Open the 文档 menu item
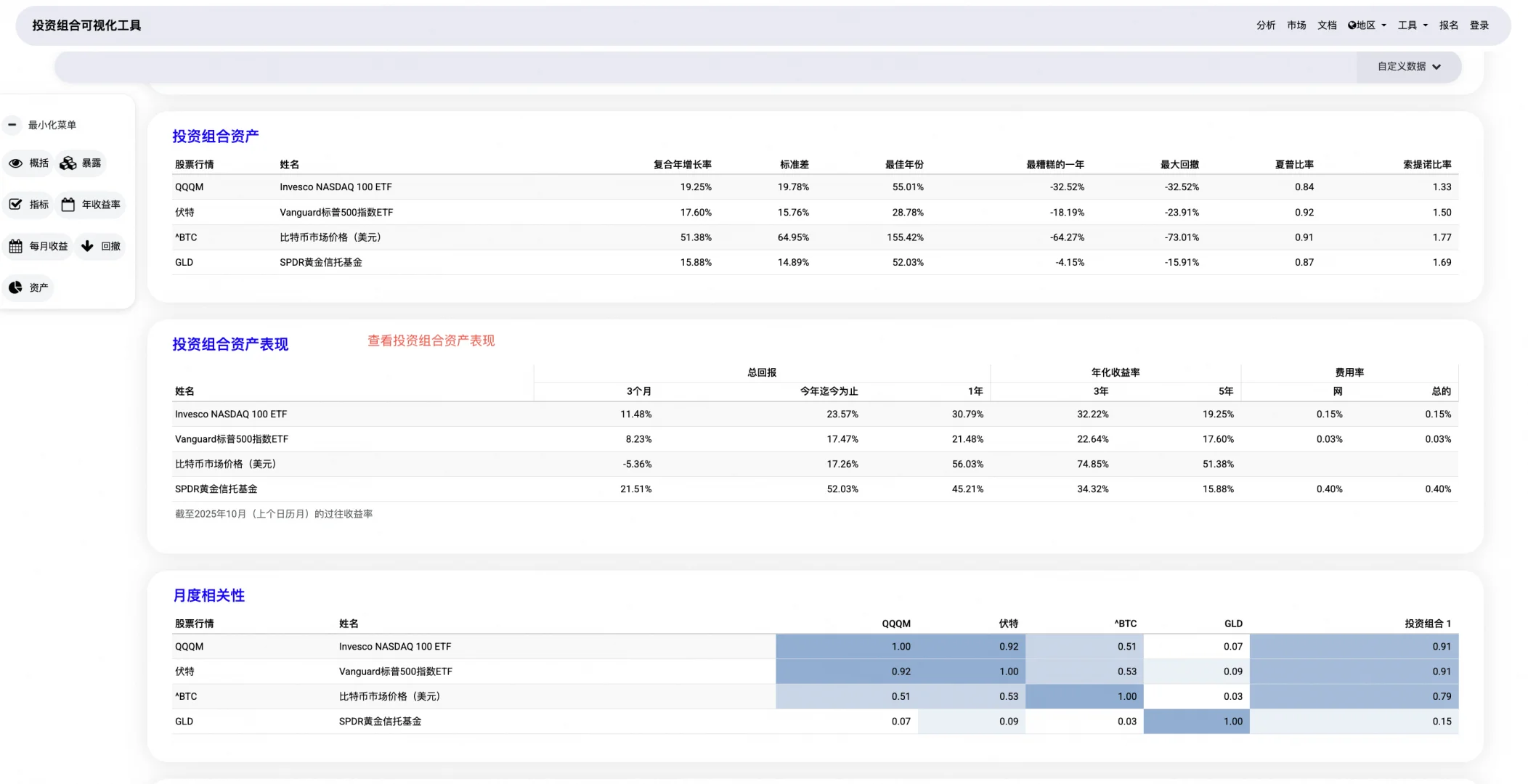 (x=1327, y=25)
